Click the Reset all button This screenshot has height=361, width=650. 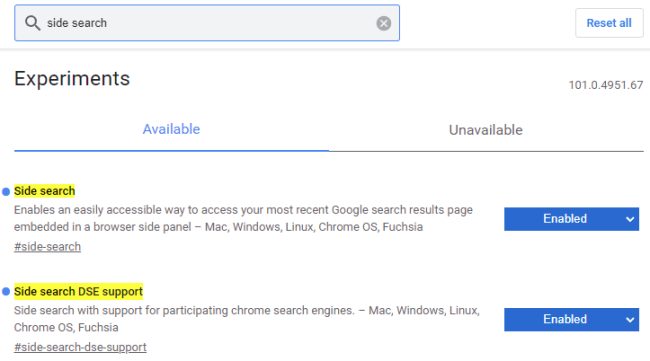(x=609, y=23)
